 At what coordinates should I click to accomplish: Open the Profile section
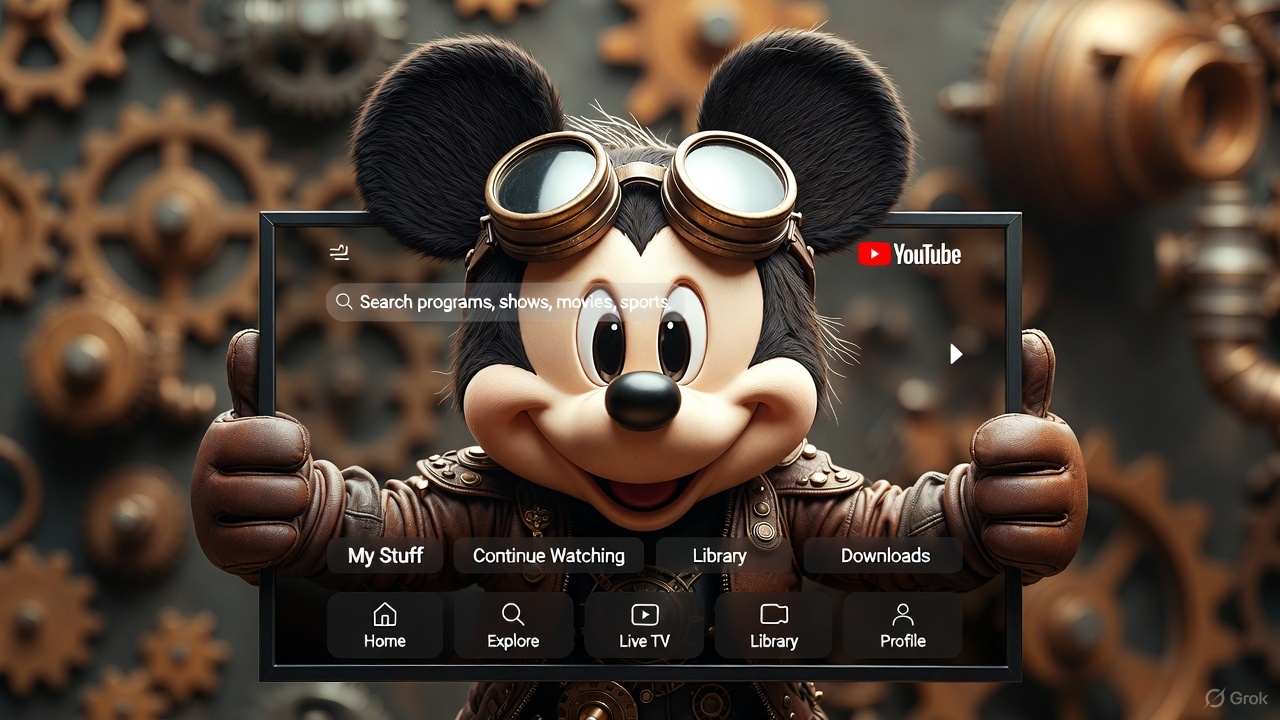(903, 626)
